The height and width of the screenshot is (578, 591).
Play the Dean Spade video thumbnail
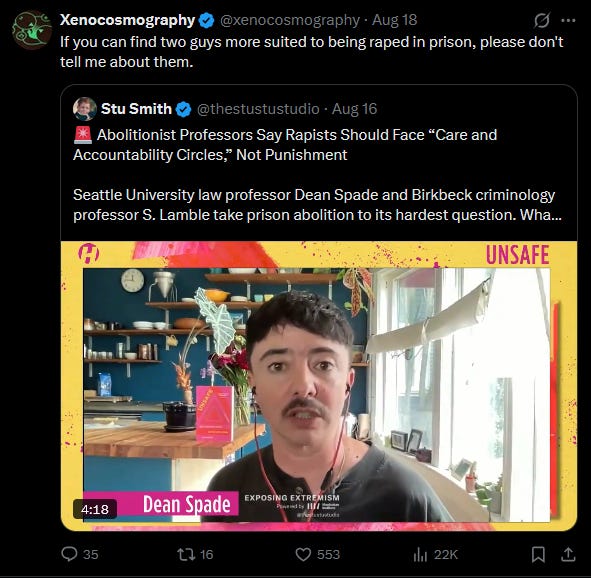(x=319, y=386)
